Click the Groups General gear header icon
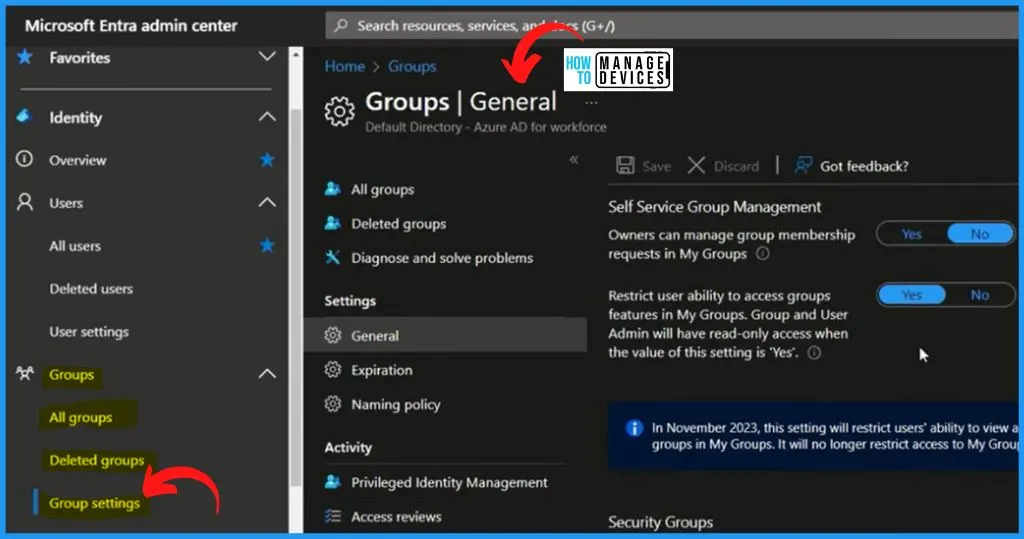The width and height of the screenshot is (1024, 539). tap(340, 111)
